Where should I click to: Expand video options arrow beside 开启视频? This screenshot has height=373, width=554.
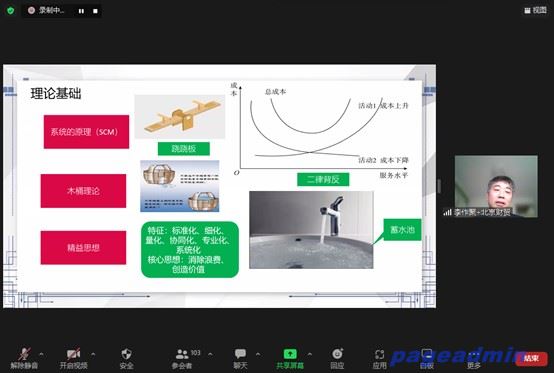[93, 354]
